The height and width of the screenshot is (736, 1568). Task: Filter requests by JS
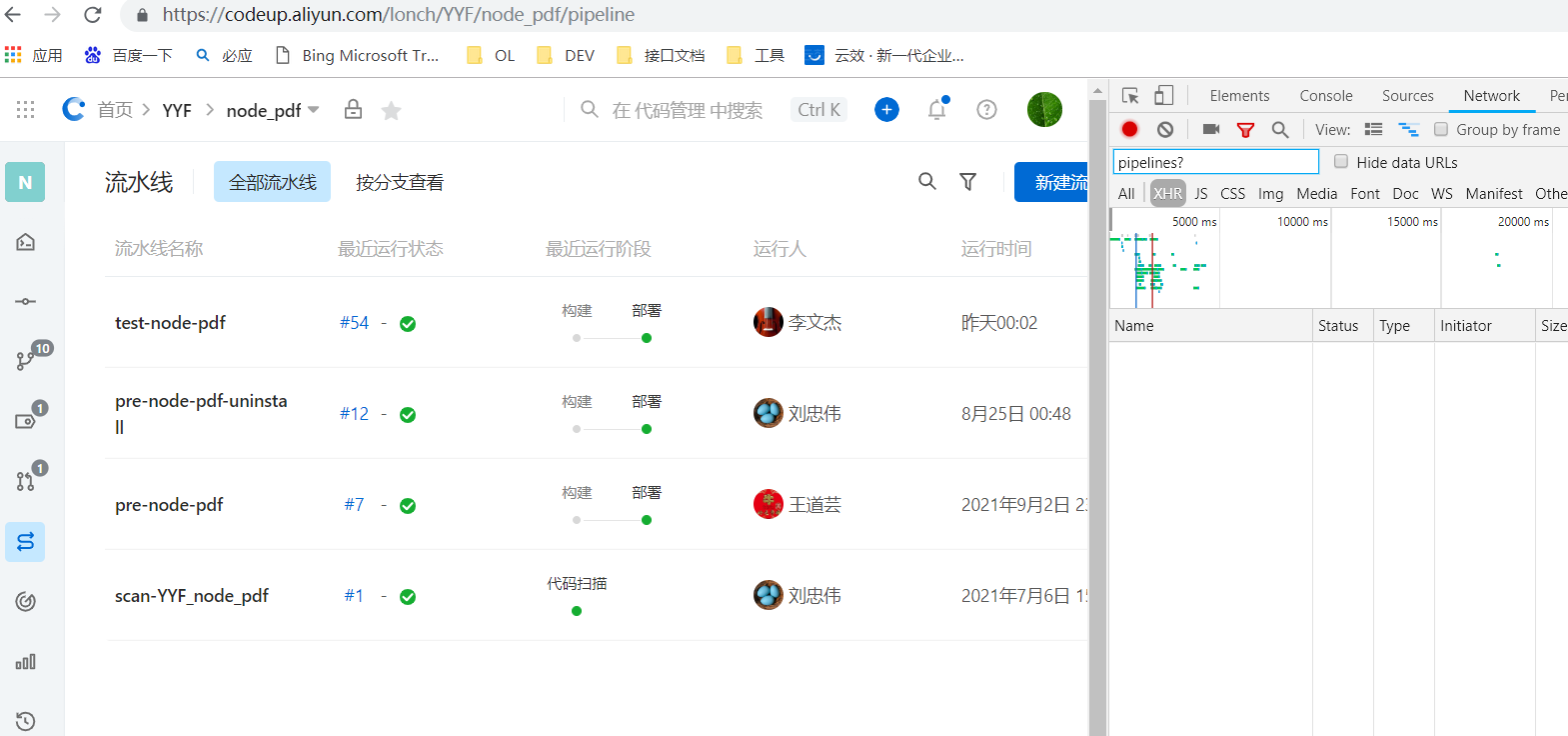tap(1201, 194)
